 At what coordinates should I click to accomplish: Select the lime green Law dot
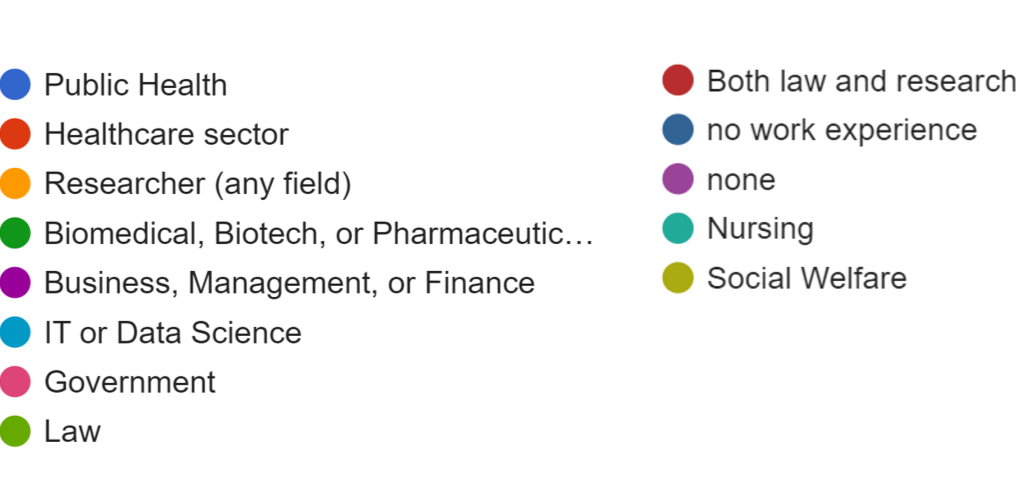point(15,431)
